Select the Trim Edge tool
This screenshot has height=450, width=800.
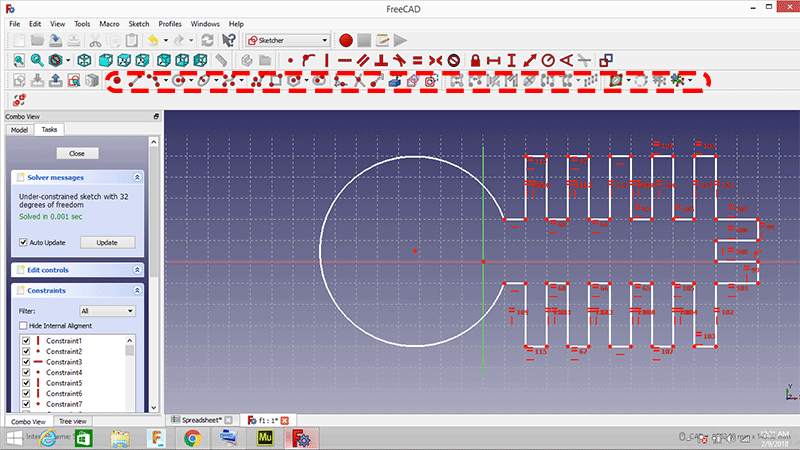(359, 81)
